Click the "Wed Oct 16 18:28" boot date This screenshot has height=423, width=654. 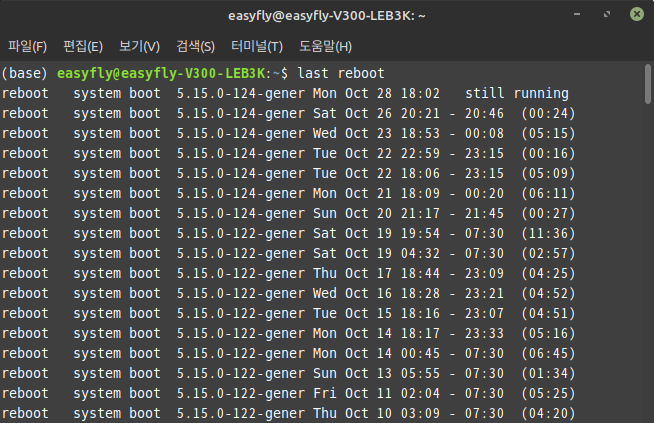pos(376,294)
